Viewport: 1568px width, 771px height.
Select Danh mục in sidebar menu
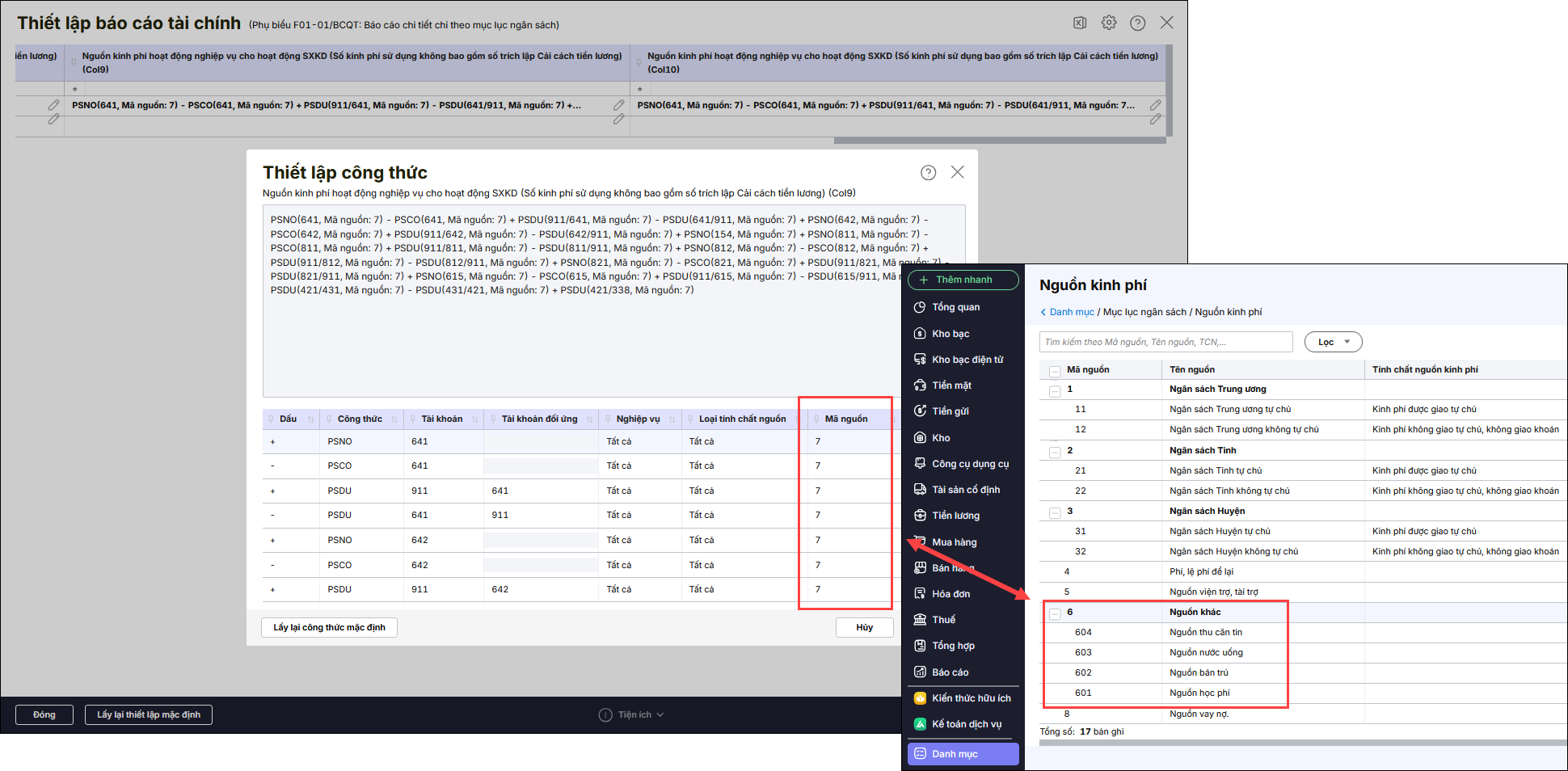963,754
